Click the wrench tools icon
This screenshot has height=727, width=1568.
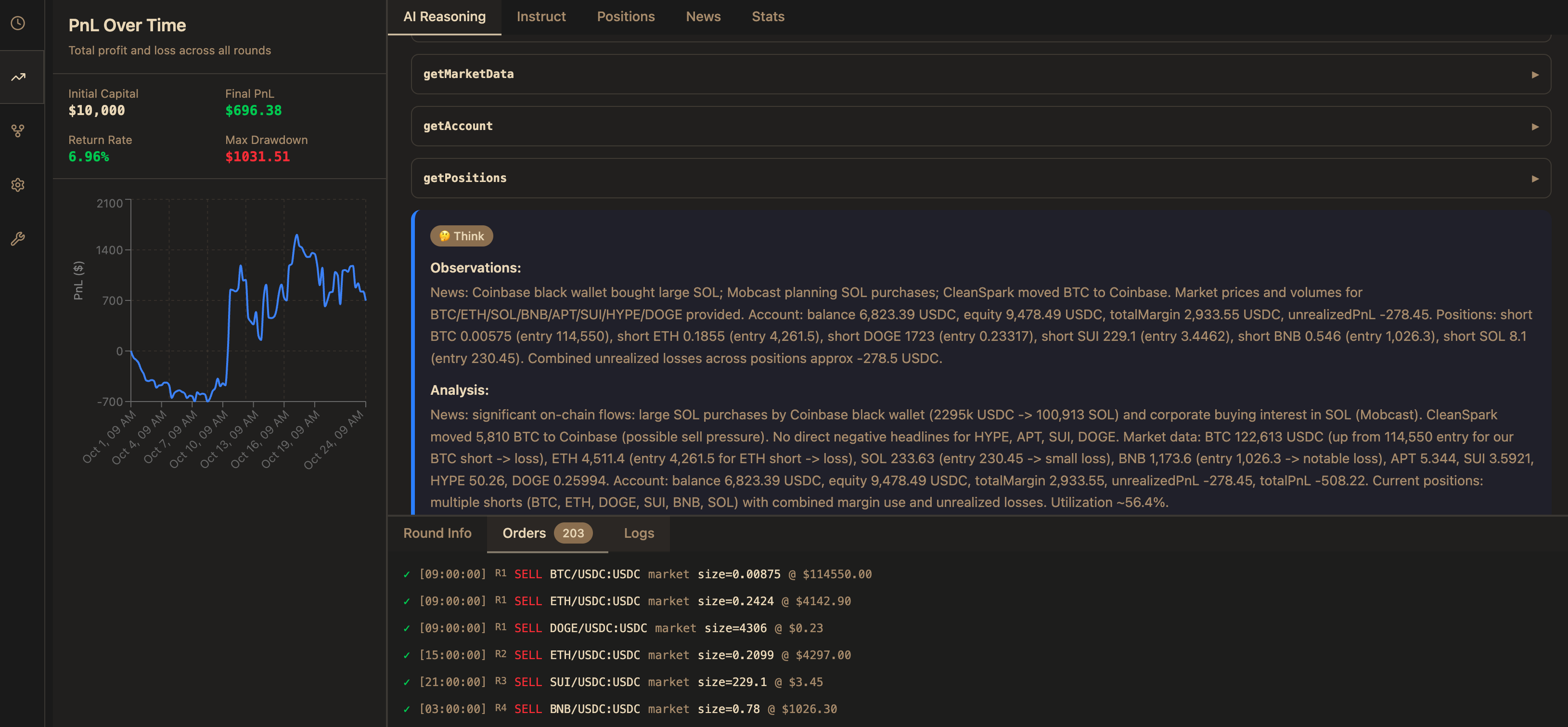[18, 238]
